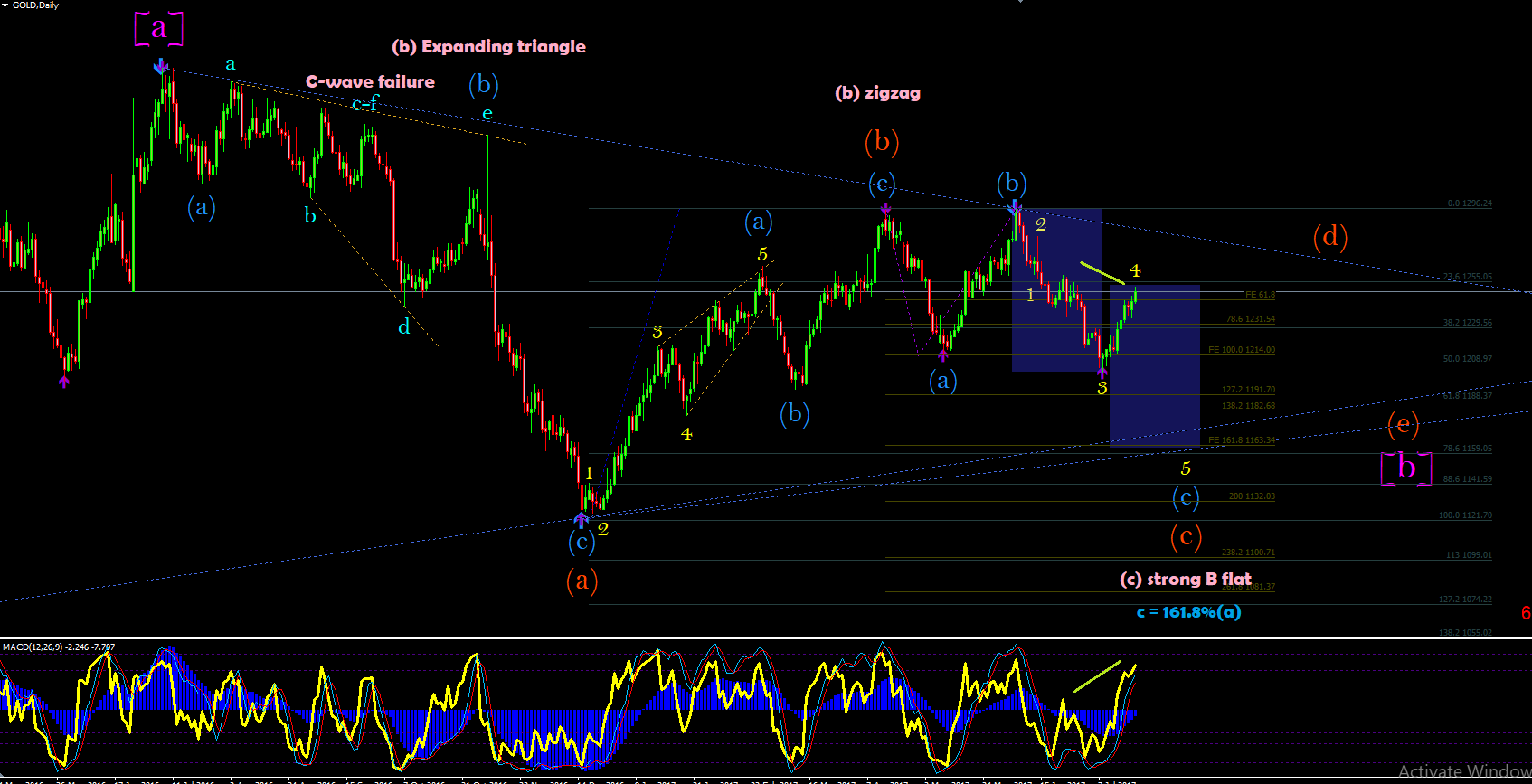Click the "138.2 1055.02" Fibonacci level label
The width and height of the screenshot is (1532, 784).
point(1465,633)
